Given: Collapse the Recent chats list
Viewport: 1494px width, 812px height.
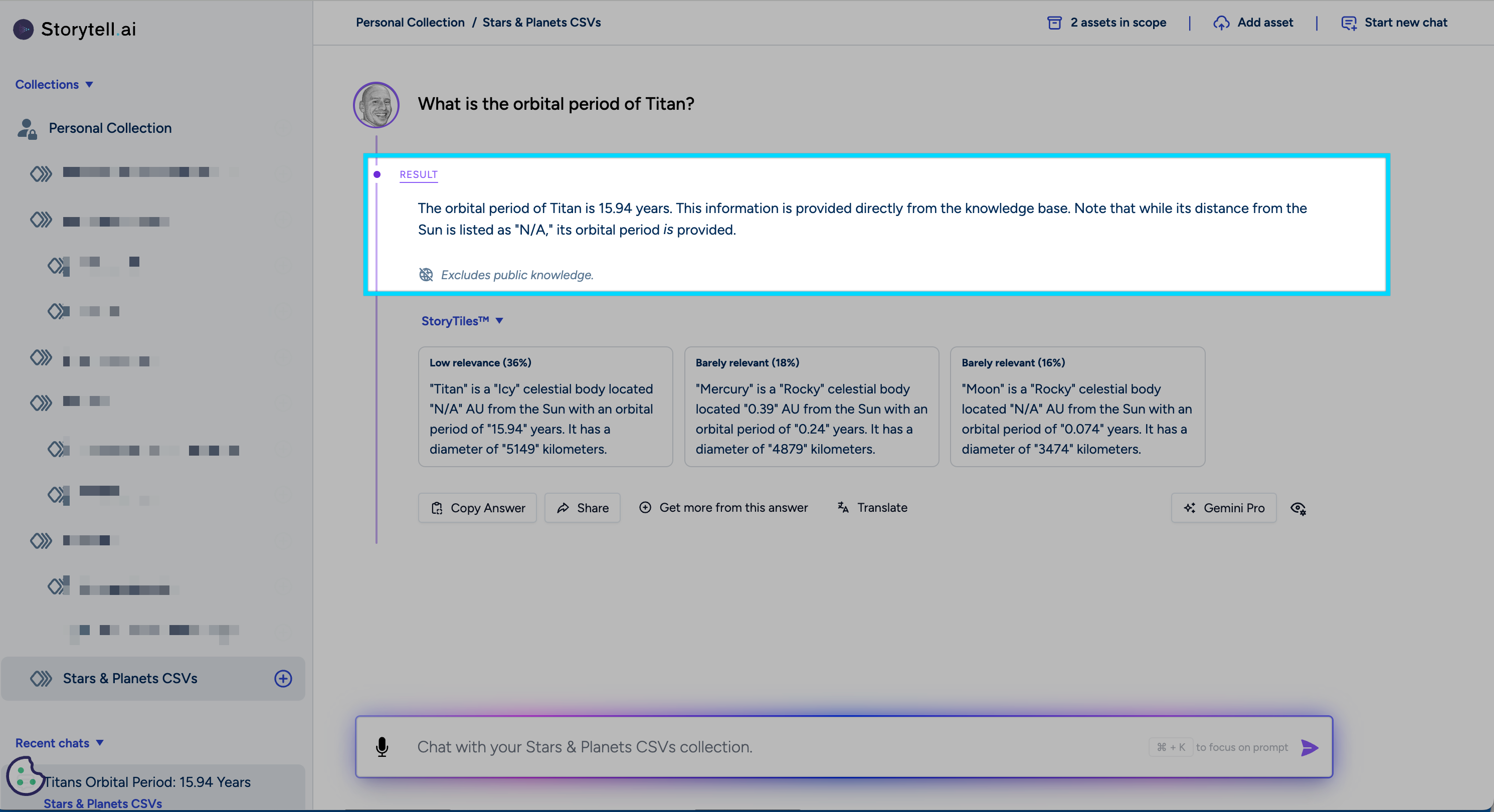Looking at the screenshot, I should tap(59, 743).
